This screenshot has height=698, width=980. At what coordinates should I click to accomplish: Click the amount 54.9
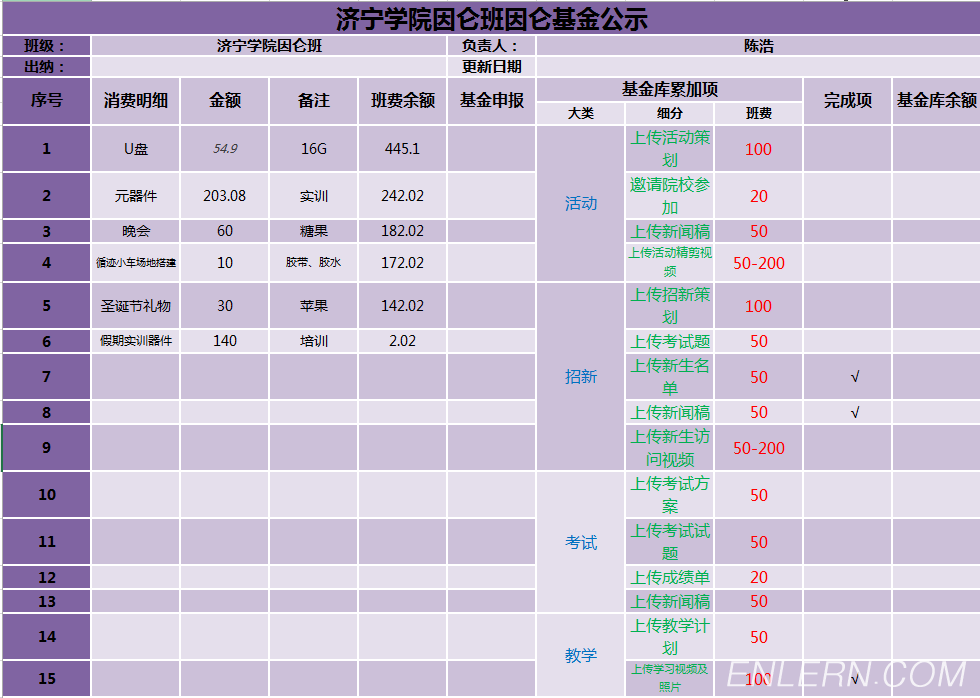click(x=225, y=149)
